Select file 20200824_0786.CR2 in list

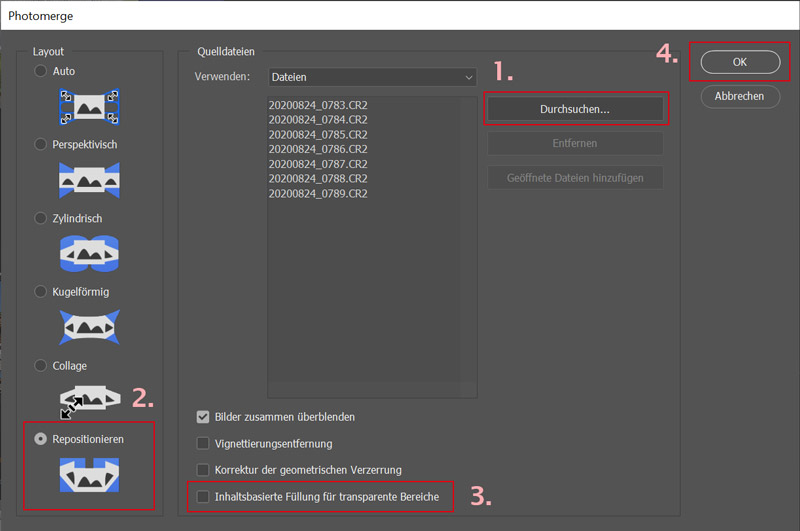(318, 149)
